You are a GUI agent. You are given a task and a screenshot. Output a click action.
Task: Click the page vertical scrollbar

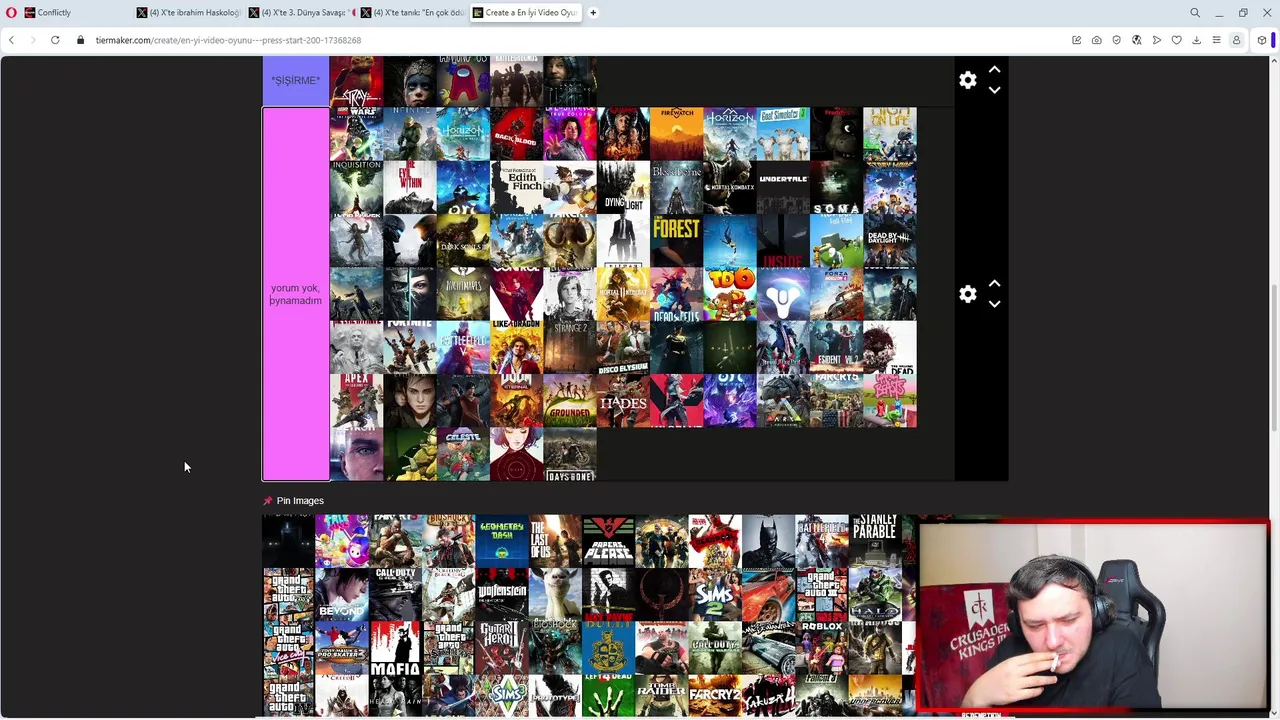point(1274,358)
